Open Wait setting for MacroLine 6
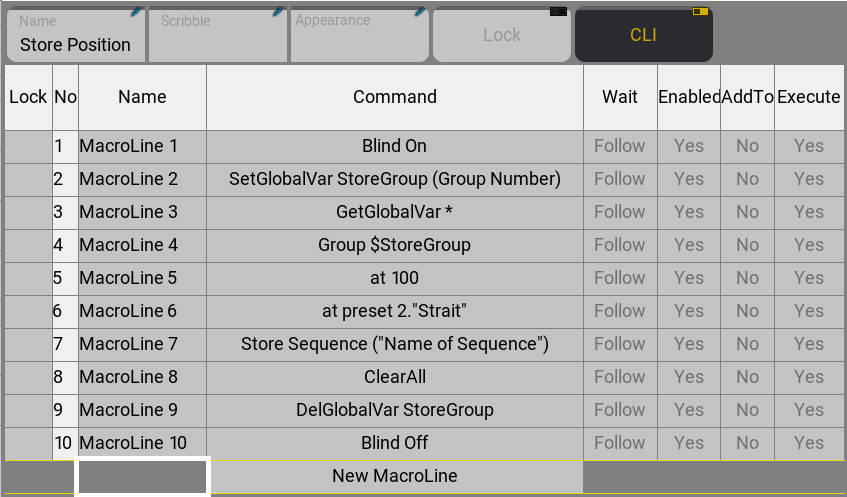The image size is (847, 497). click(x=619, y=311)
